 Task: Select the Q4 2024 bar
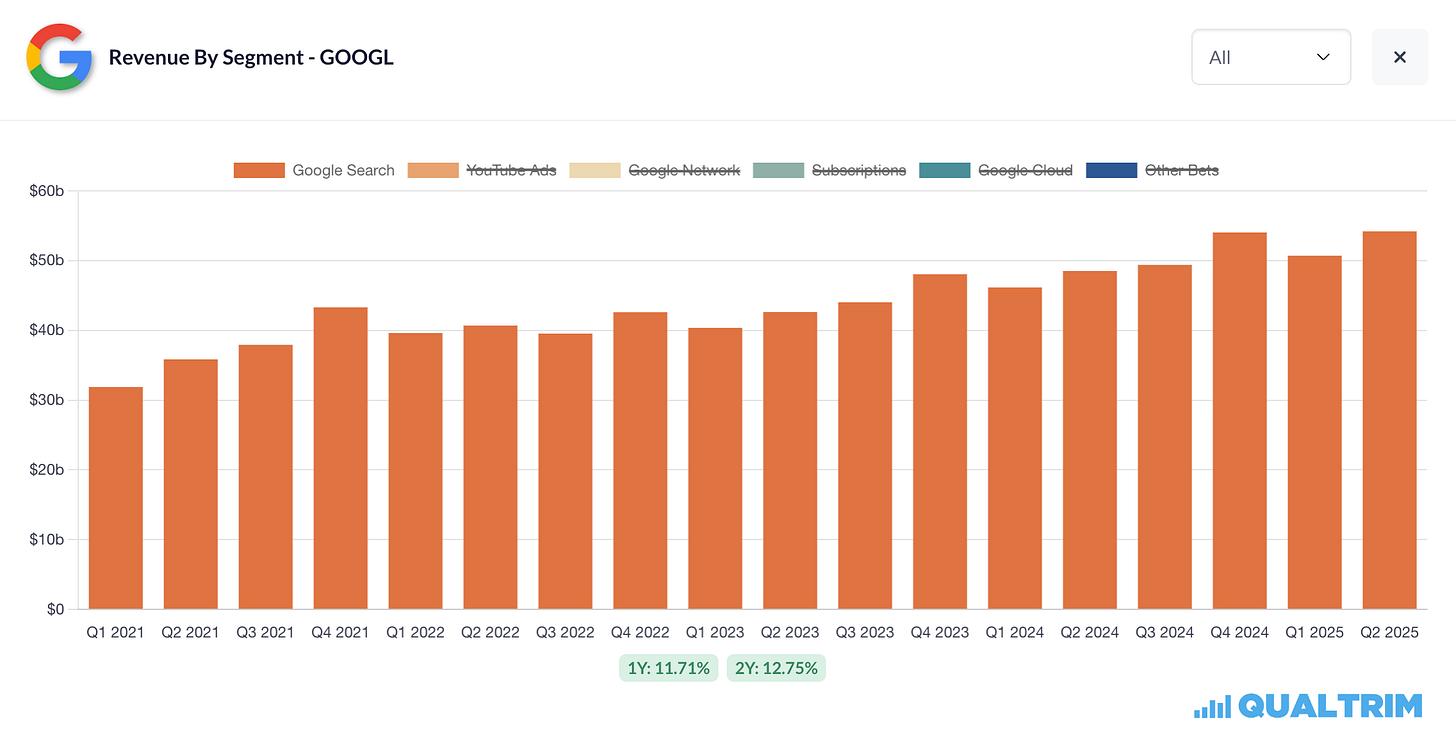tap(1240, 421)
